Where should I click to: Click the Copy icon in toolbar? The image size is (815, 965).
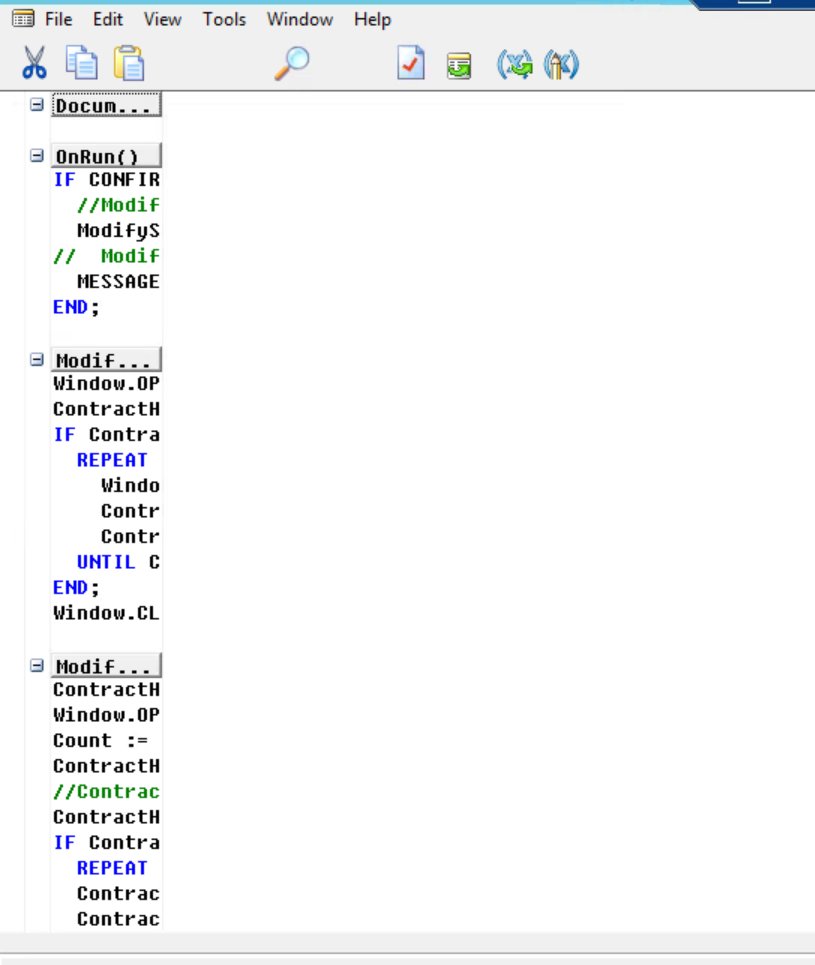tap(81, 63)
